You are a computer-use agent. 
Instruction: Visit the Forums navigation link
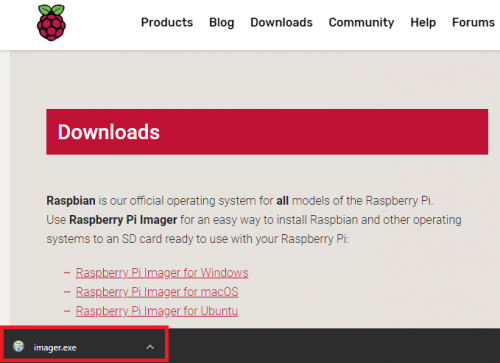pyautogui.click(x=473, y=22)
